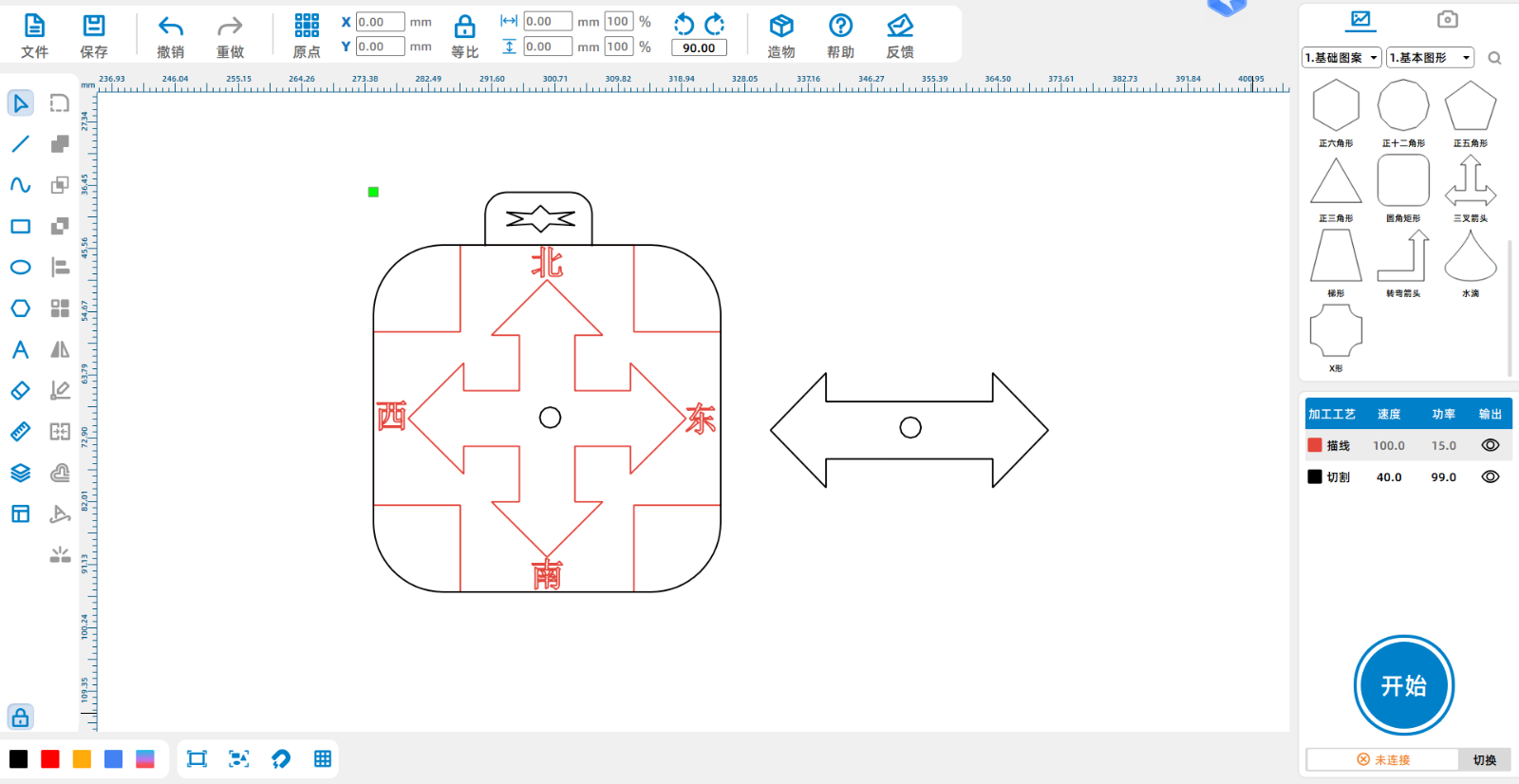
Task: Click the X coordinate input field
Action: 380,22
